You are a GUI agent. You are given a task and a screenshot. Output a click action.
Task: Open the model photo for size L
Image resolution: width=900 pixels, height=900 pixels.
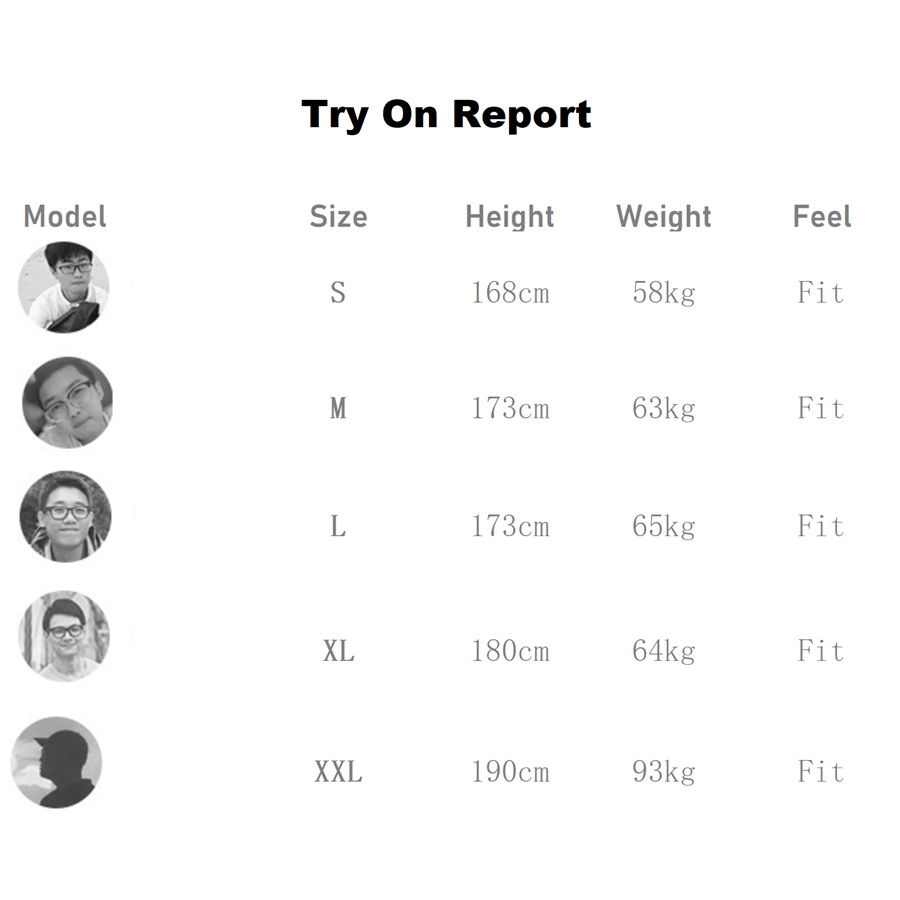[x=65, y=517]
